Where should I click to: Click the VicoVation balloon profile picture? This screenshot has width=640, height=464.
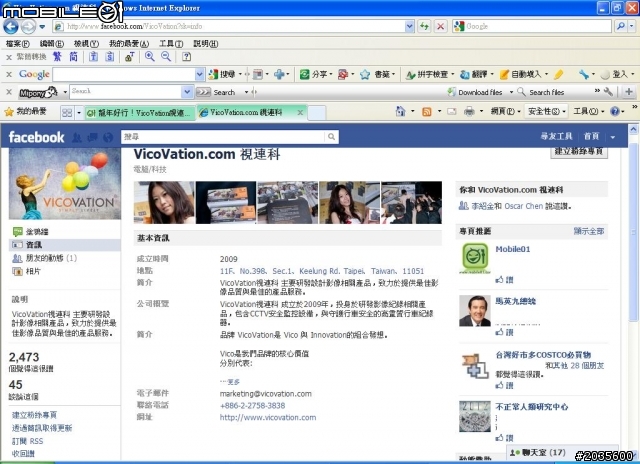65,184
